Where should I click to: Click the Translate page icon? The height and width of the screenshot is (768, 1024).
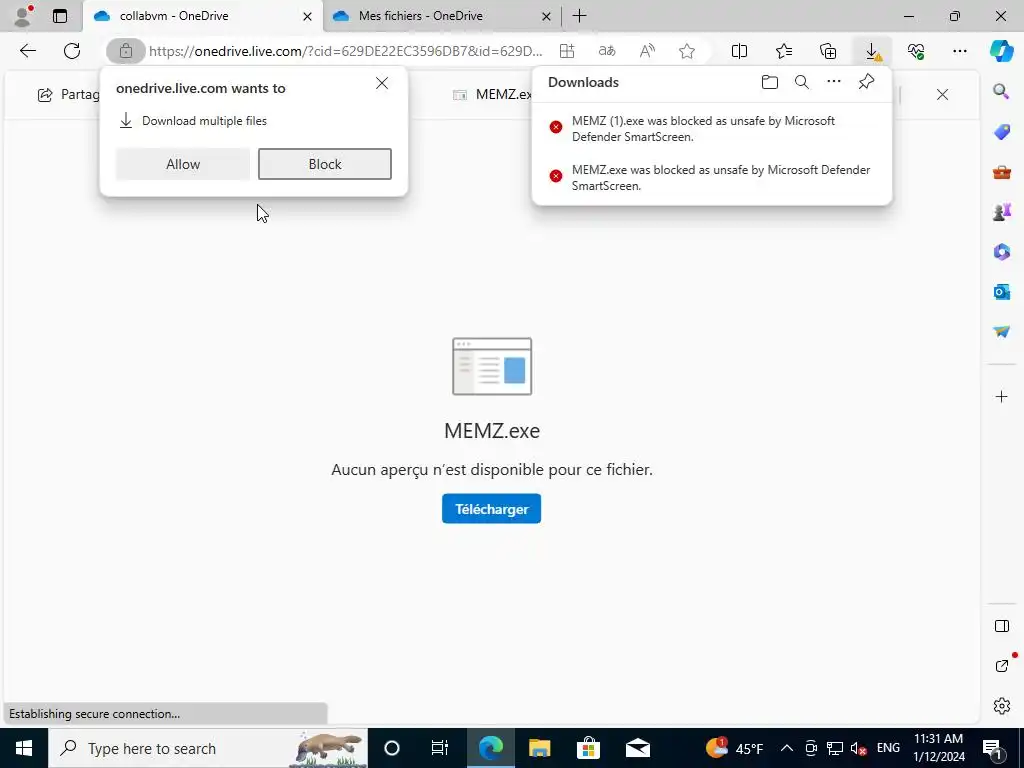607,51
